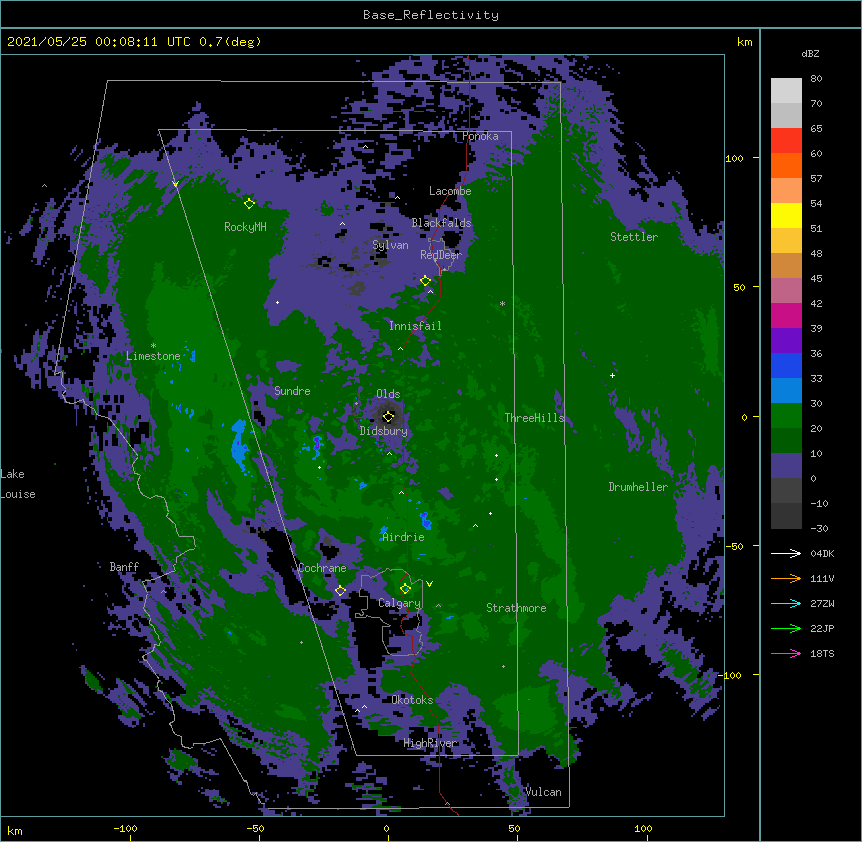Click the magenta 18TS arrow in legend
This screenshot has height=842, width=862.
click(x=786, y=653)
